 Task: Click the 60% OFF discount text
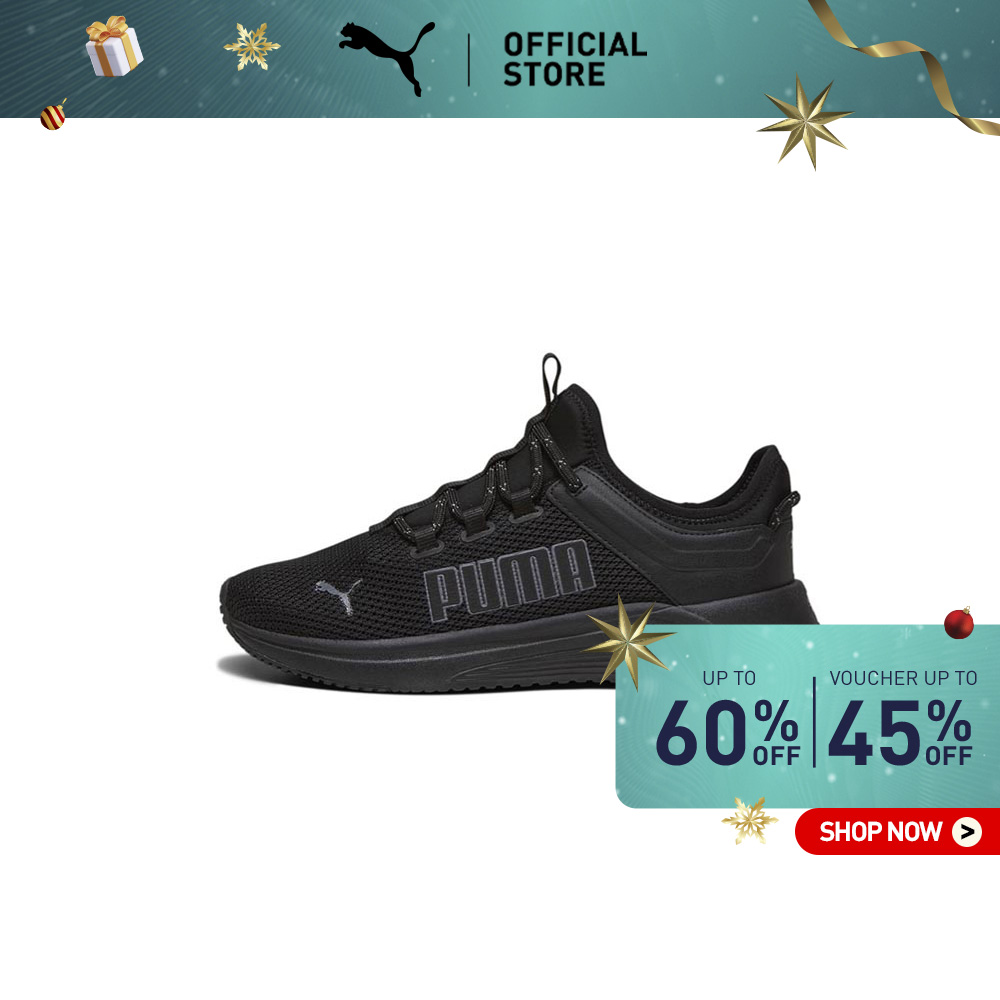728,732
